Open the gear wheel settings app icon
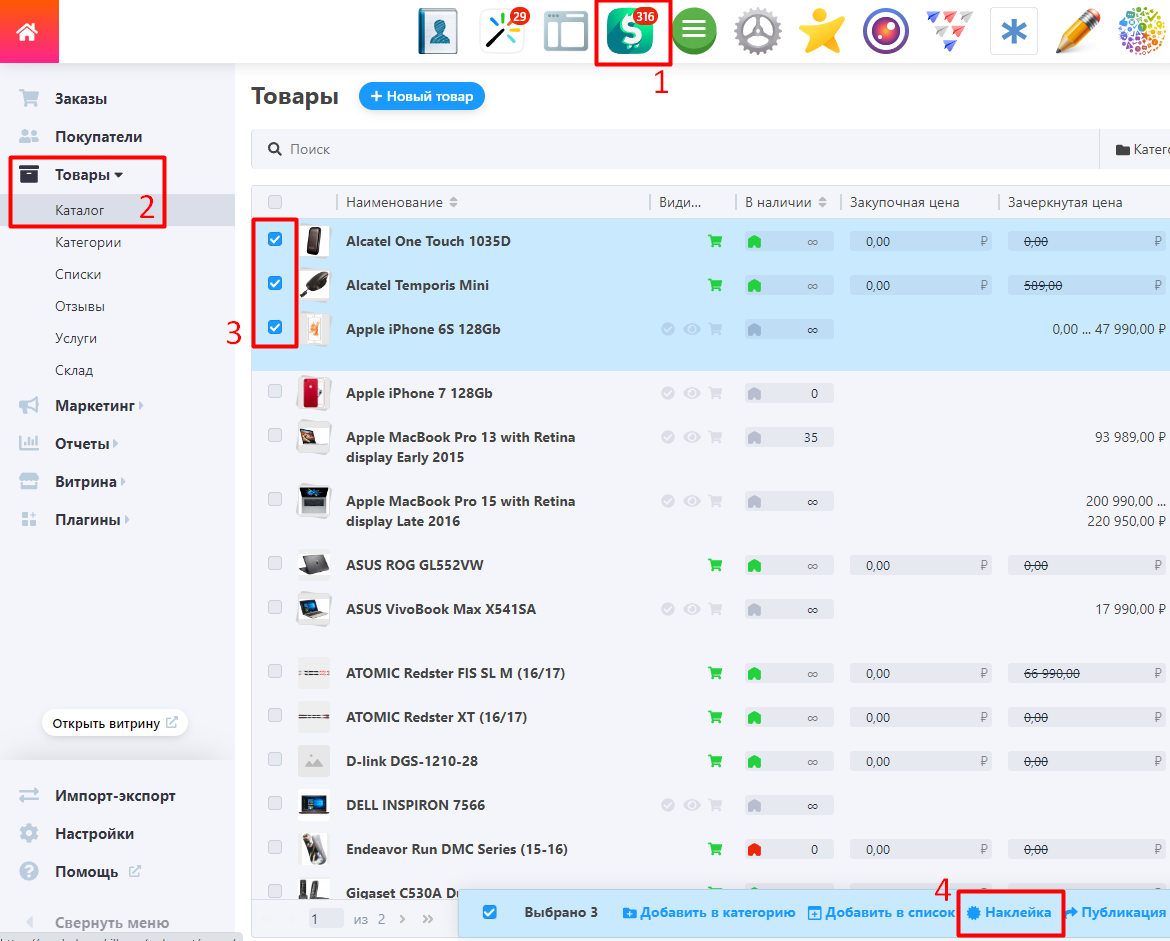The height and width of the screenshot is (941, 1170). pos(758,32)
